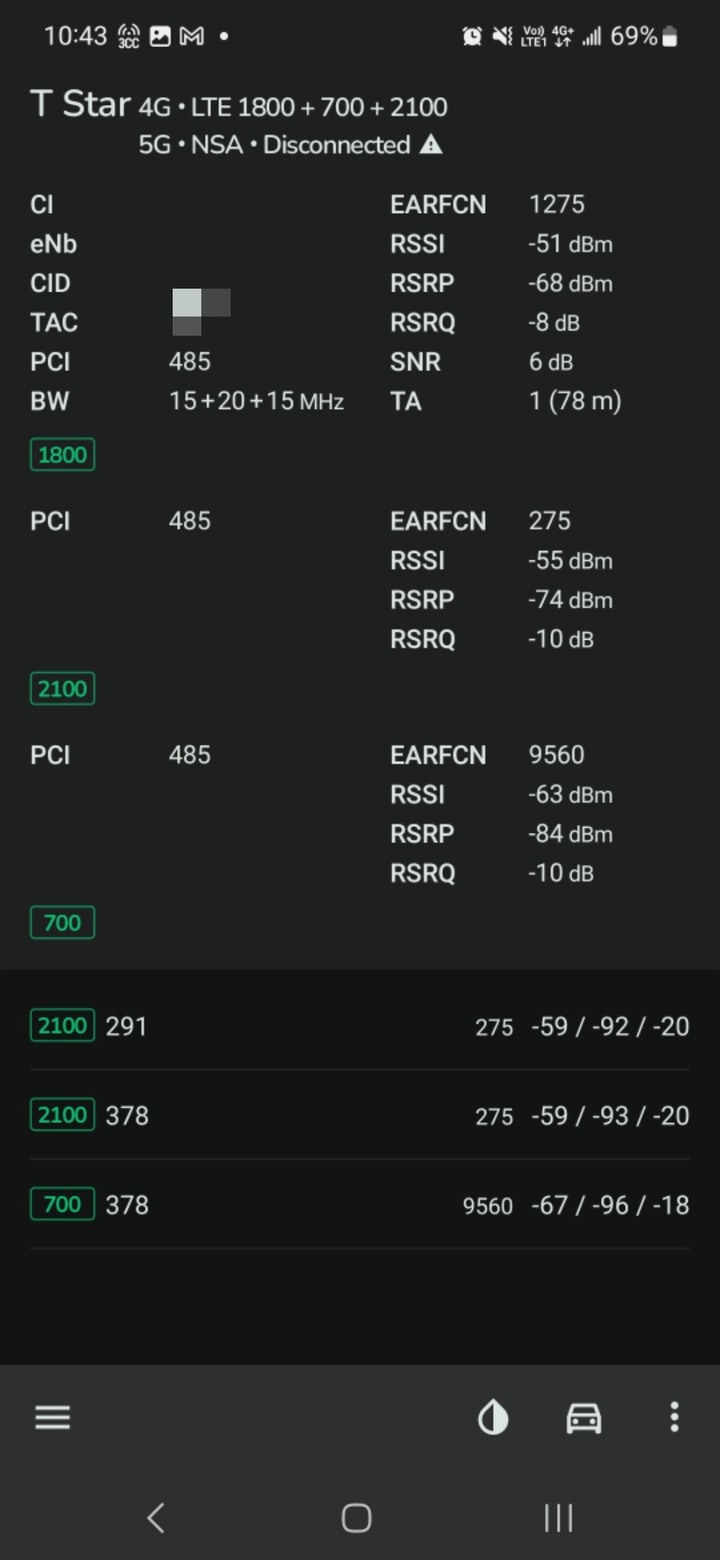Select neighbor cell 2100 with PCI 378
The image size is (720, 1560).
[x=360, y=1115]
